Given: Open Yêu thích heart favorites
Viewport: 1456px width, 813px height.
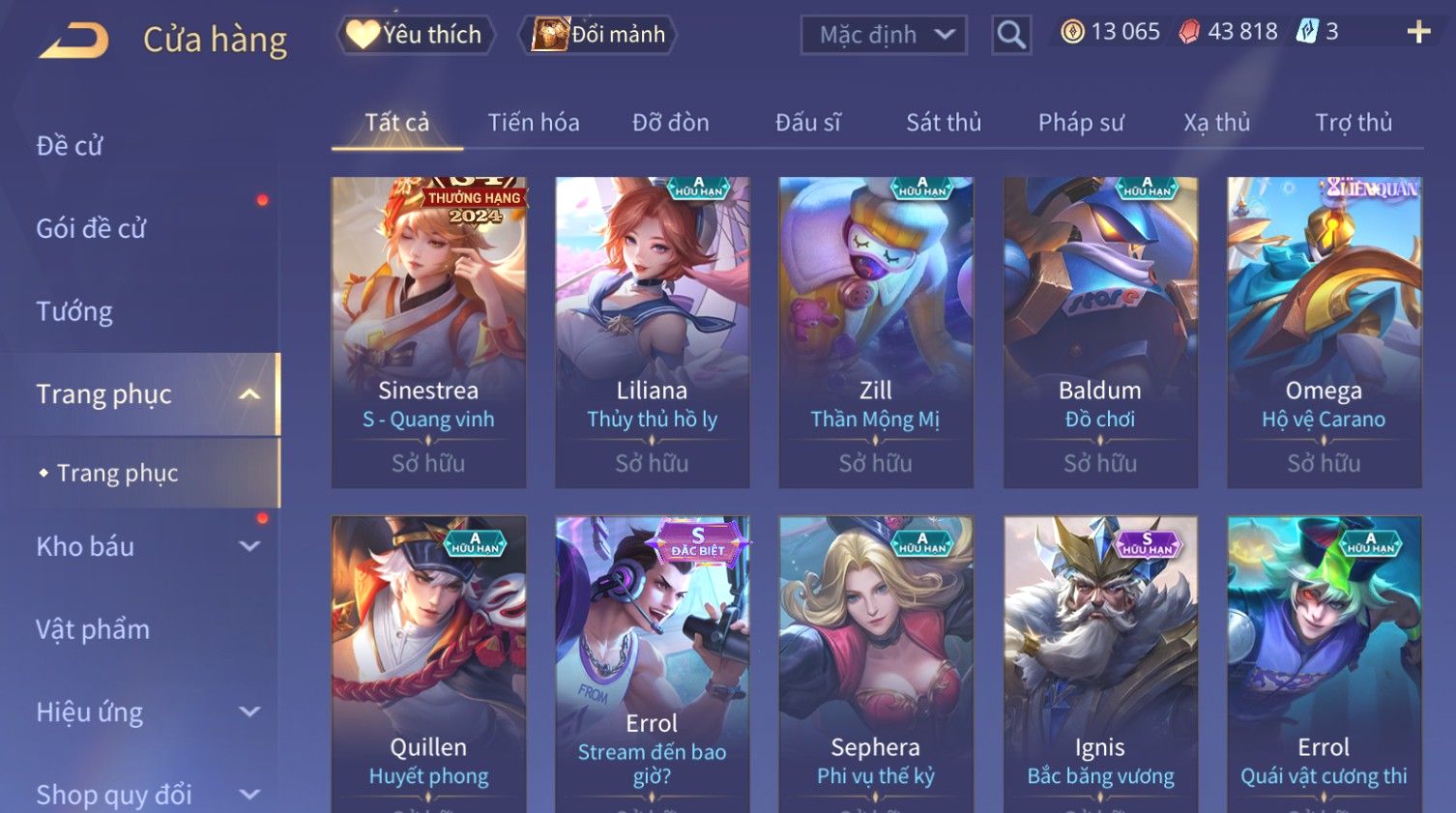Looking at the screenshot, I should [x=415, y=35].
